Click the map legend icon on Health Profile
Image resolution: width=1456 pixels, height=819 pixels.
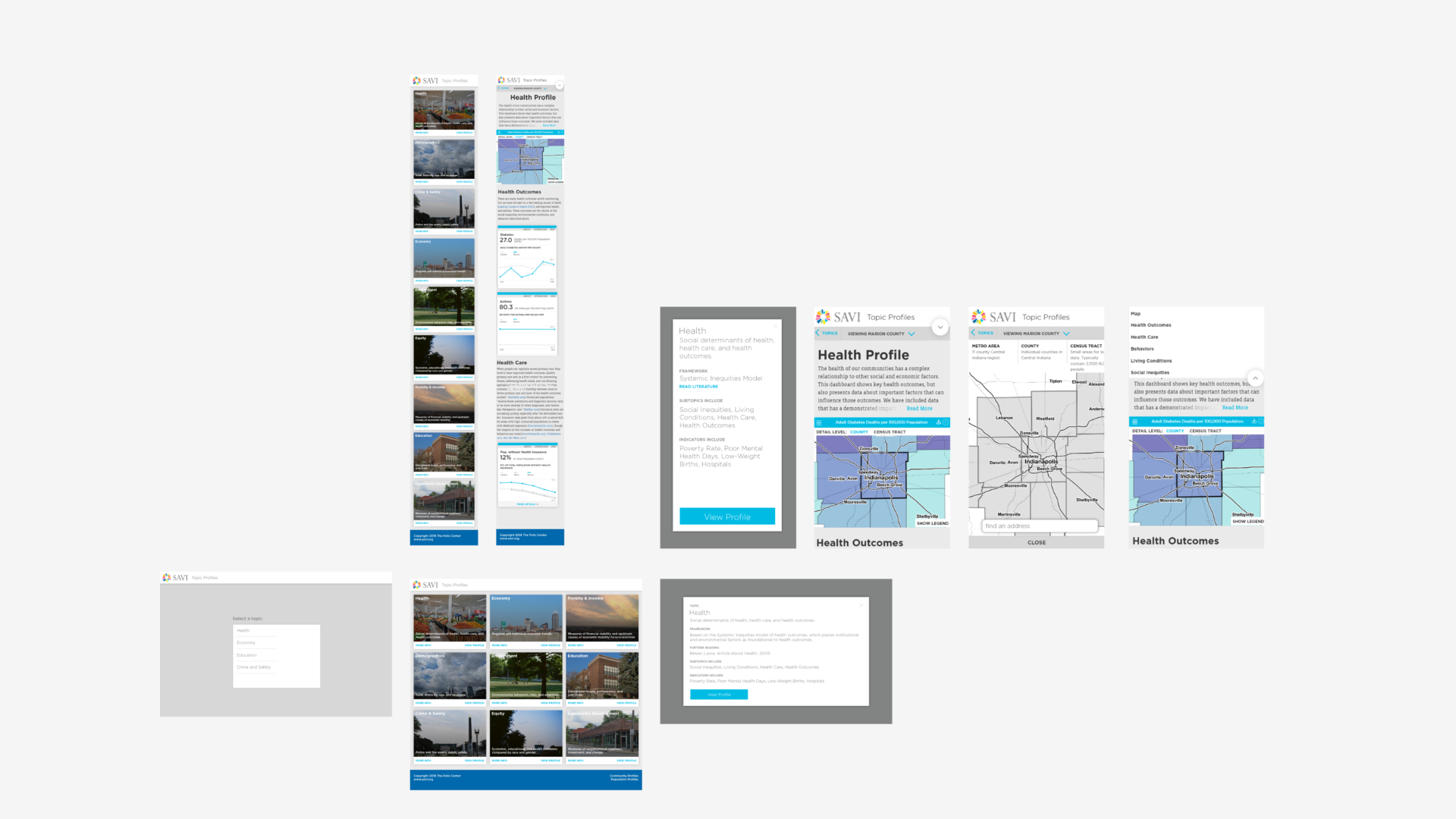[x=931, y=523]
